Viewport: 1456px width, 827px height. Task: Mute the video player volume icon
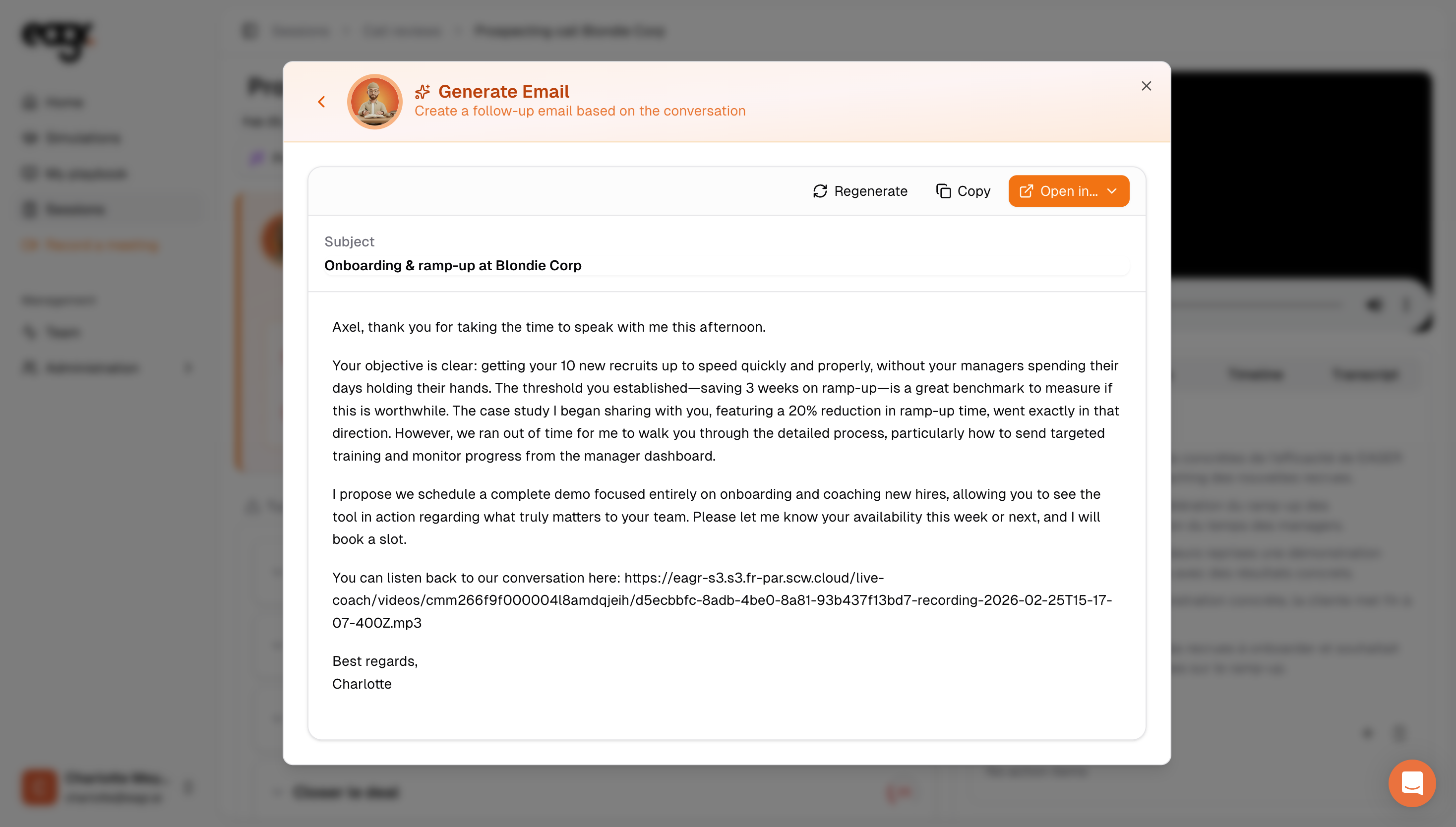click(x=1374, y=305)
